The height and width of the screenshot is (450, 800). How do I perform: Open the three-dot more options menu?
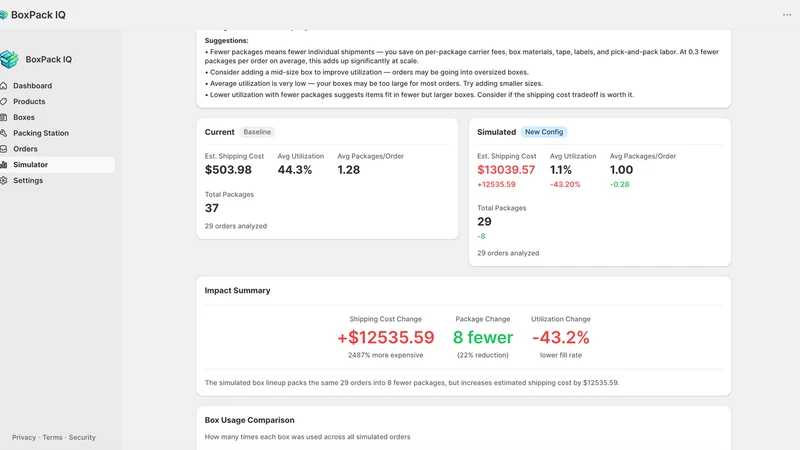[x=787, y=15]
